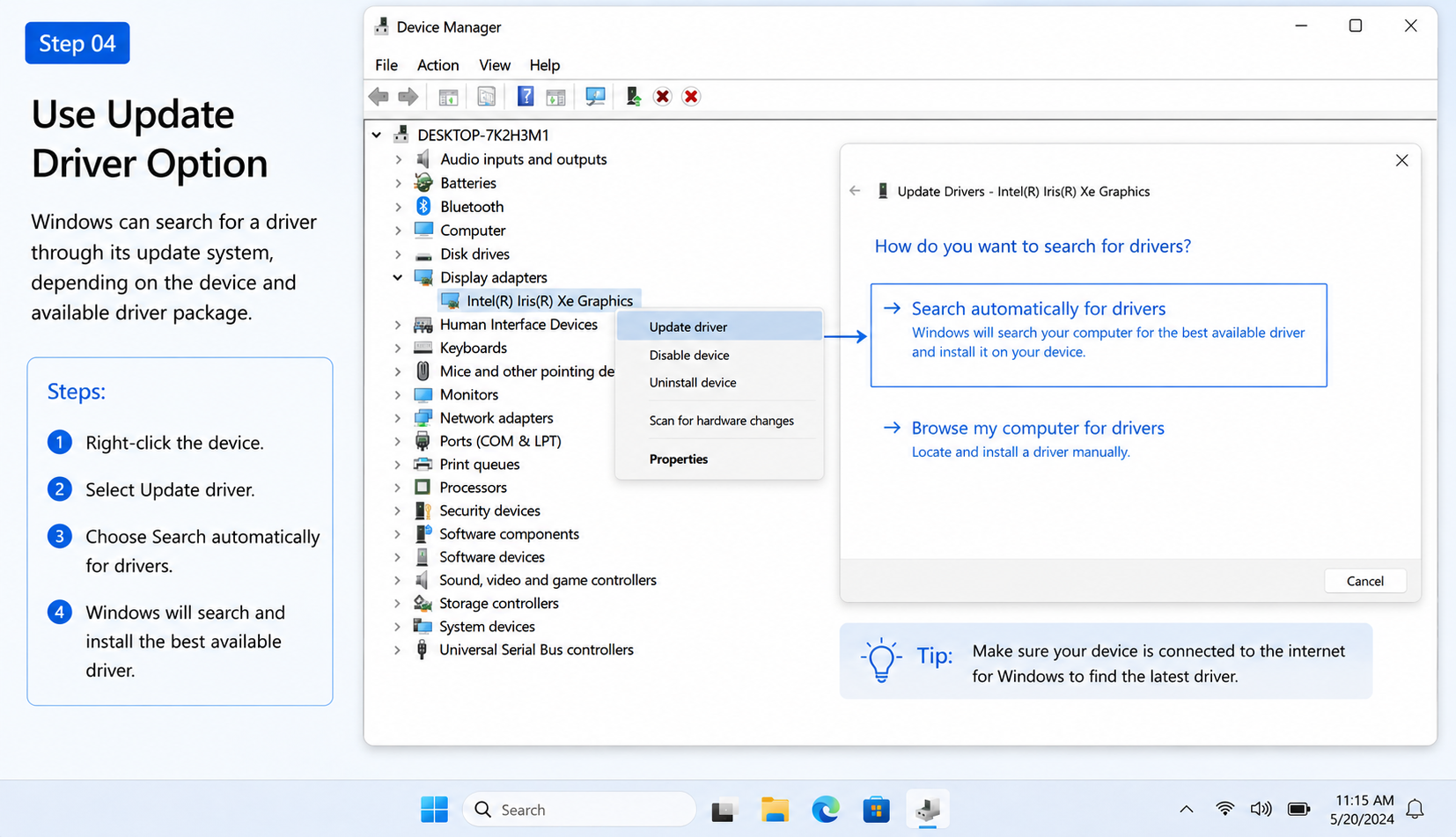This screenshot has height=837, width=1456.
Task: Choose Scan for hardware changes in context menu
Action: click(x=719, y=421)
